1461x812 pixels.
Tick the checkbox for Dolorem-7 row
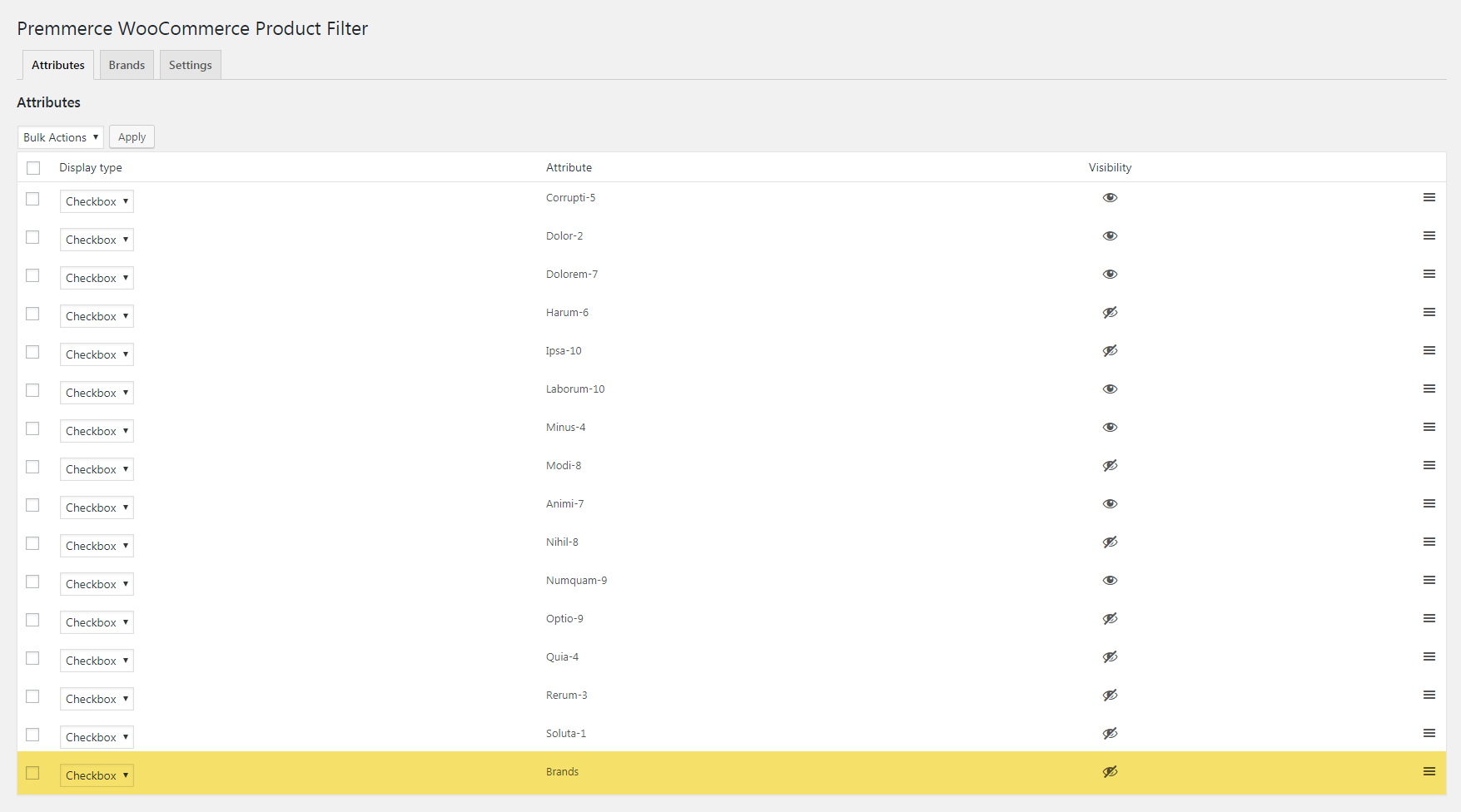(32, 275)
